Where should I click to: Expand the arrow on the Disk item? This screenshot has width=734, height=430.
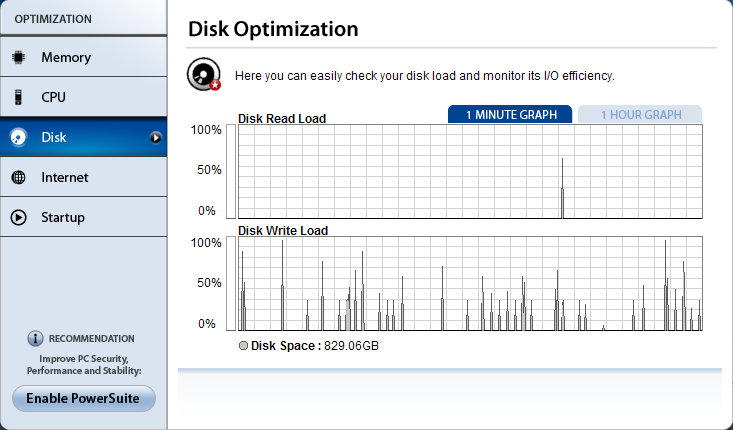coord(155,137)
